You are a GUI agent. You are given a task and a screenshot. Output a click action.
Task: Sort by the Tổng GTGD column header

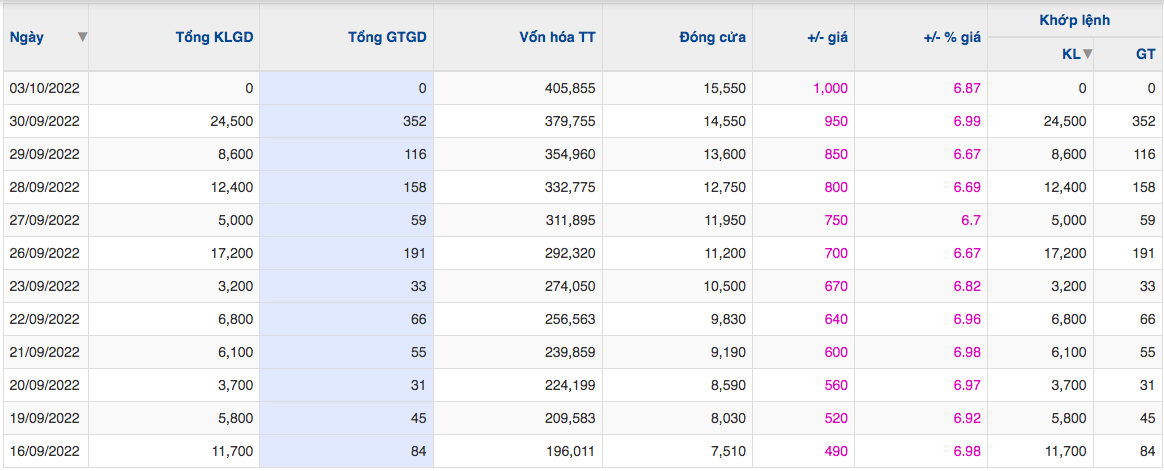coord(388,37)
